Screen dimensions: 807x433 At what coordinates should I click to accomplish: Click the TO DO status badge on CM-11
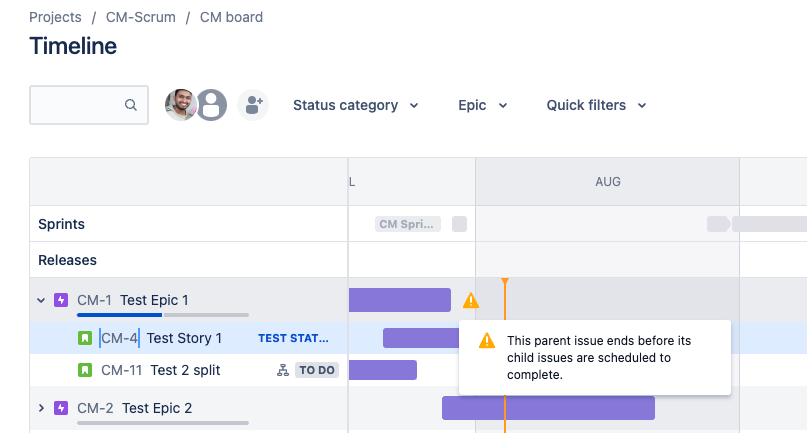tap(317, 370)
